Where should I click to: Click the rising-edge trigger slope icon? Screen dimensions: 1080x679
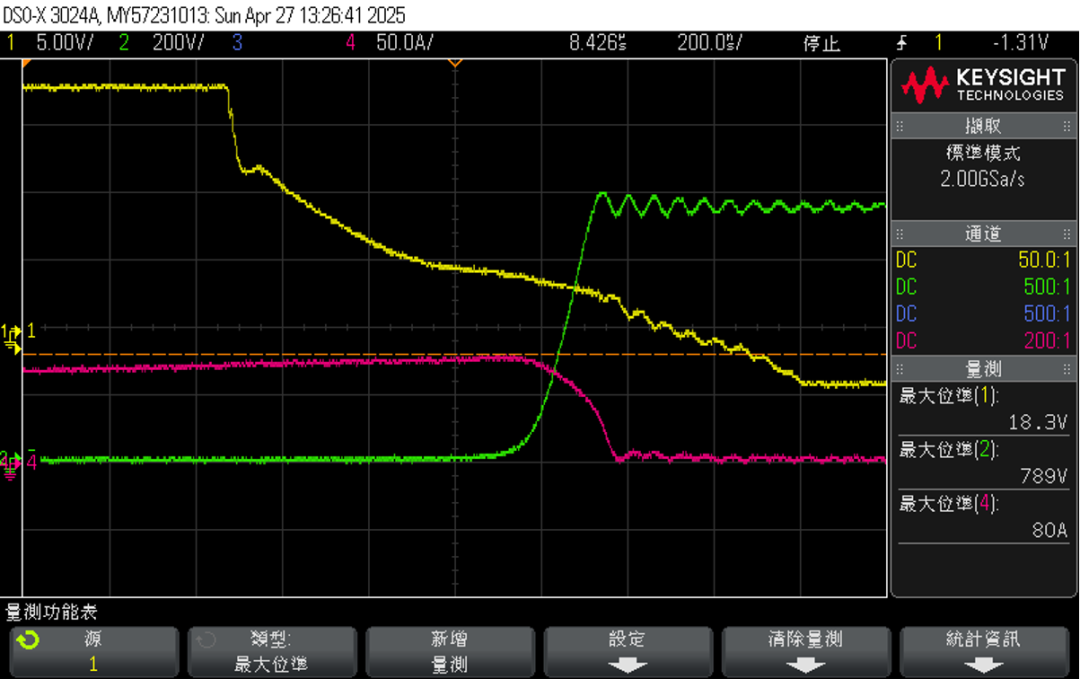click(x=902, y=43)
